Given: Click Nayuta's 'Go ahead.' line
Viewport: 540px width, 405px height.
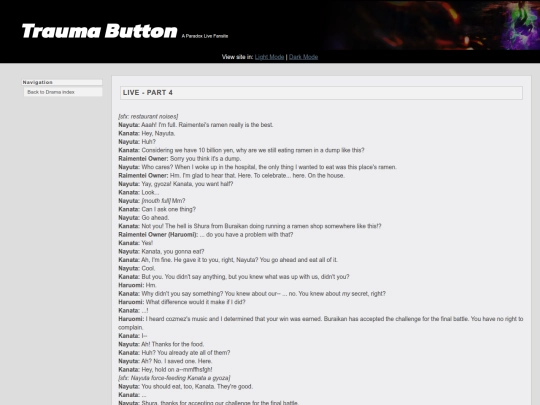Looking at the screenshot, I should click(x=144, y=218).
